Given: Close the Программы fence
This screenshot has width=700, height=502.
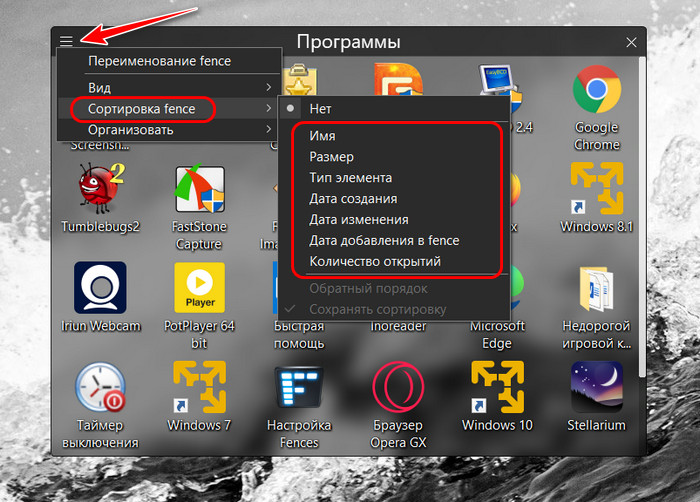Looking at the screenshot, I should click(631, 42).
